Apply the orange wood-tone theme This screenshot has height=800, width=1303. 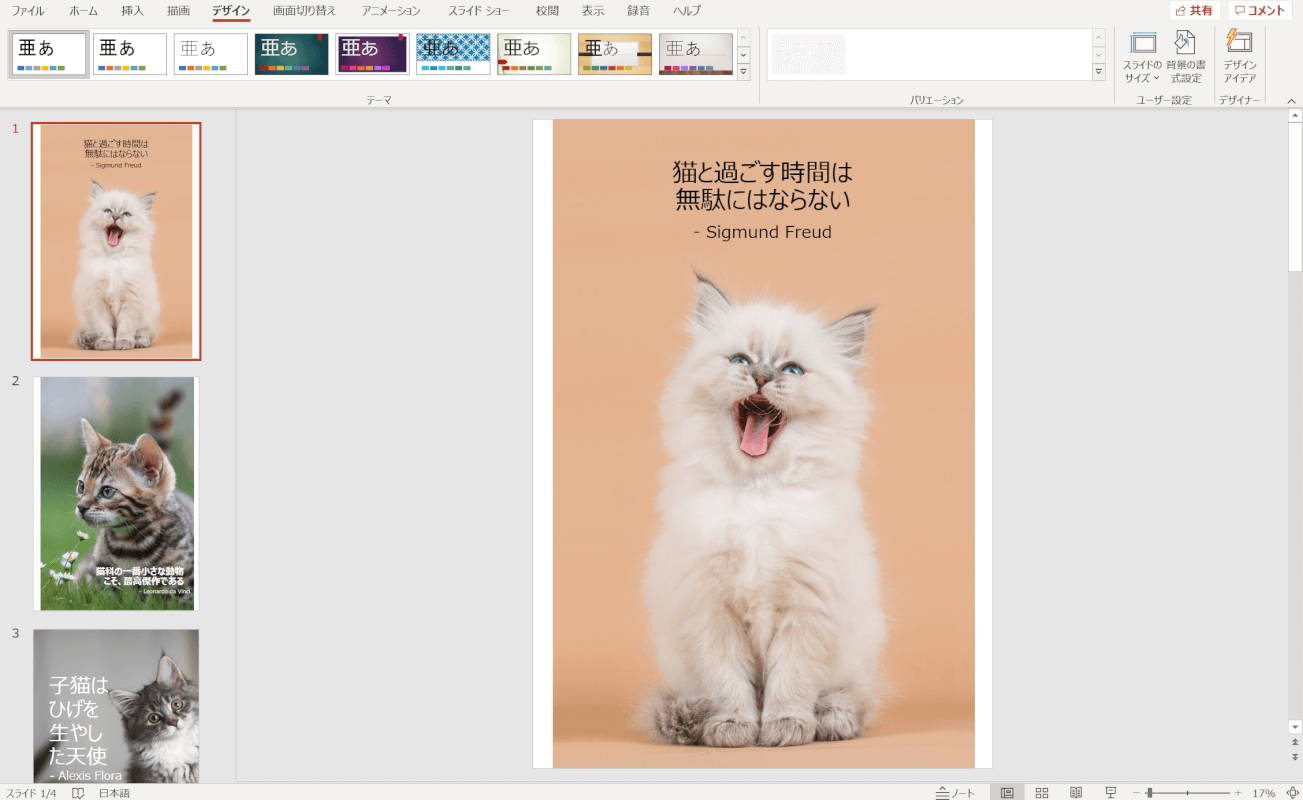pos(615,54)
